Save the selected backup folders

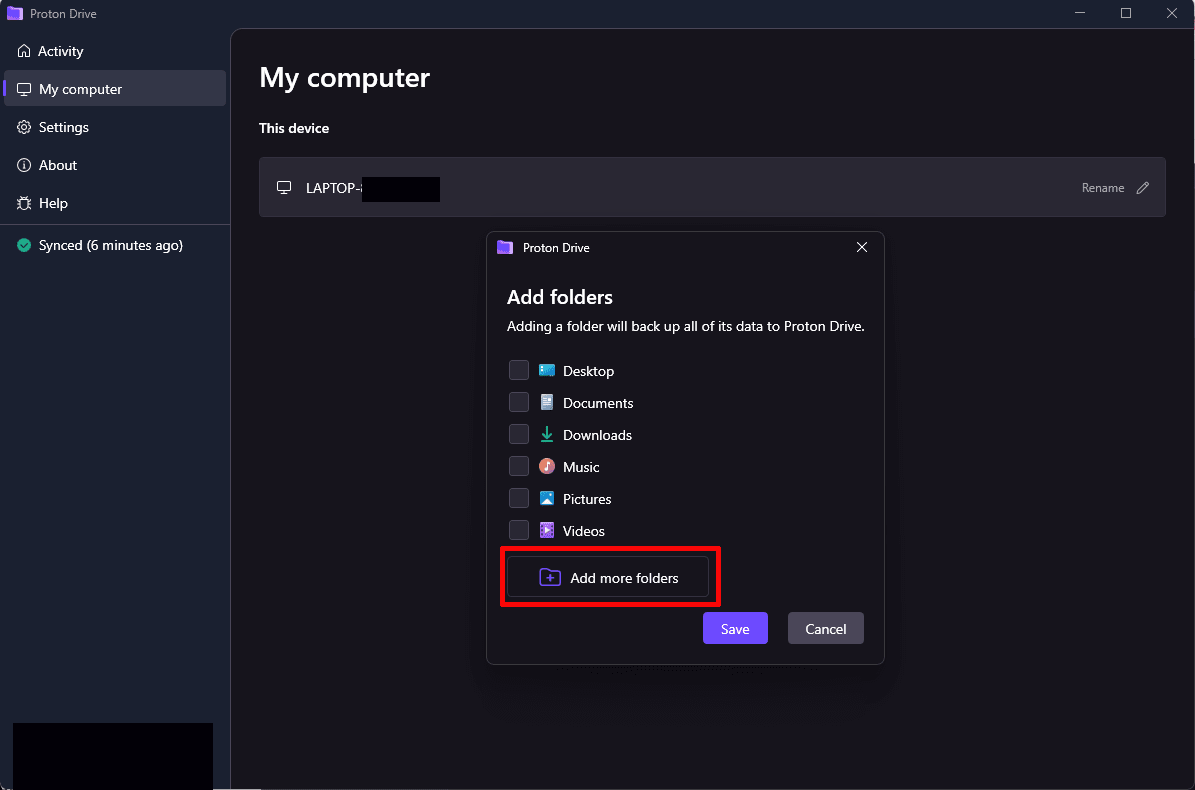click(x=735, y=628)
